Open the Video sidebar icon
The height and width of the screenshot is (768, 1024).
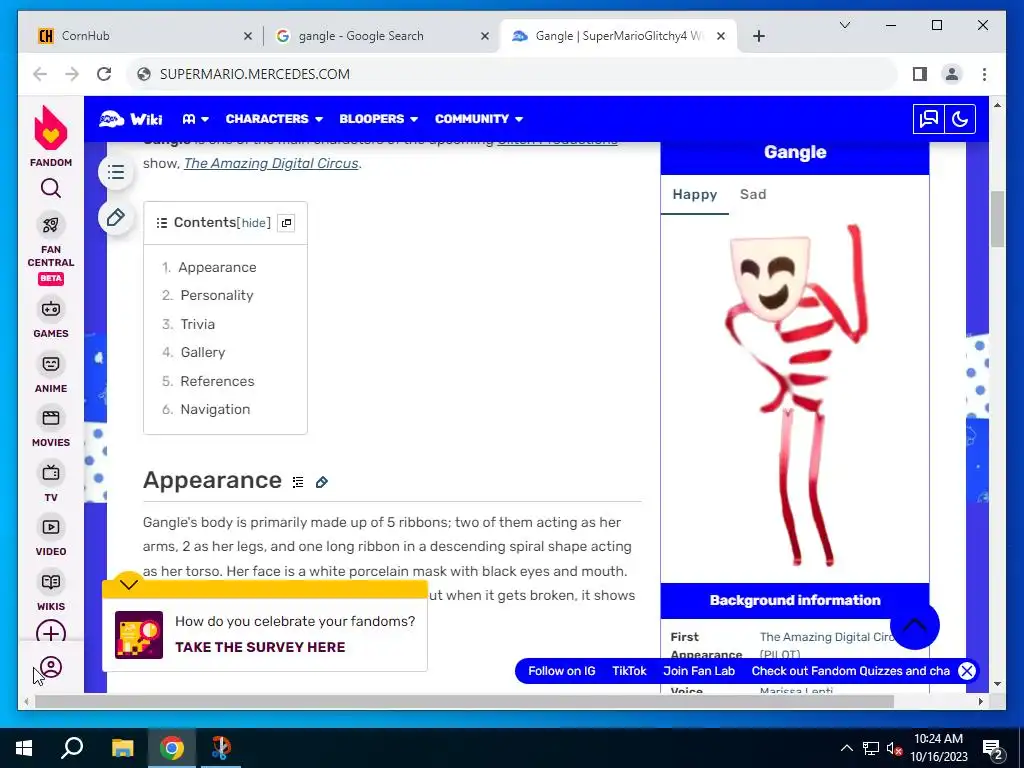pos(51,527)
